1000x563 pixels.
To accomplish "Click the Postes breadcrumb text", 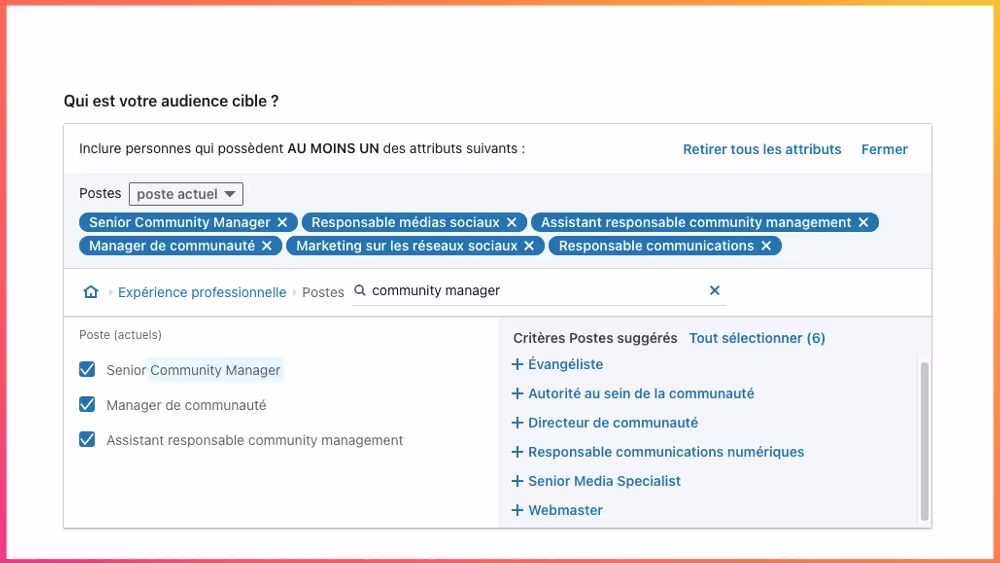I will tap(323, 293).
